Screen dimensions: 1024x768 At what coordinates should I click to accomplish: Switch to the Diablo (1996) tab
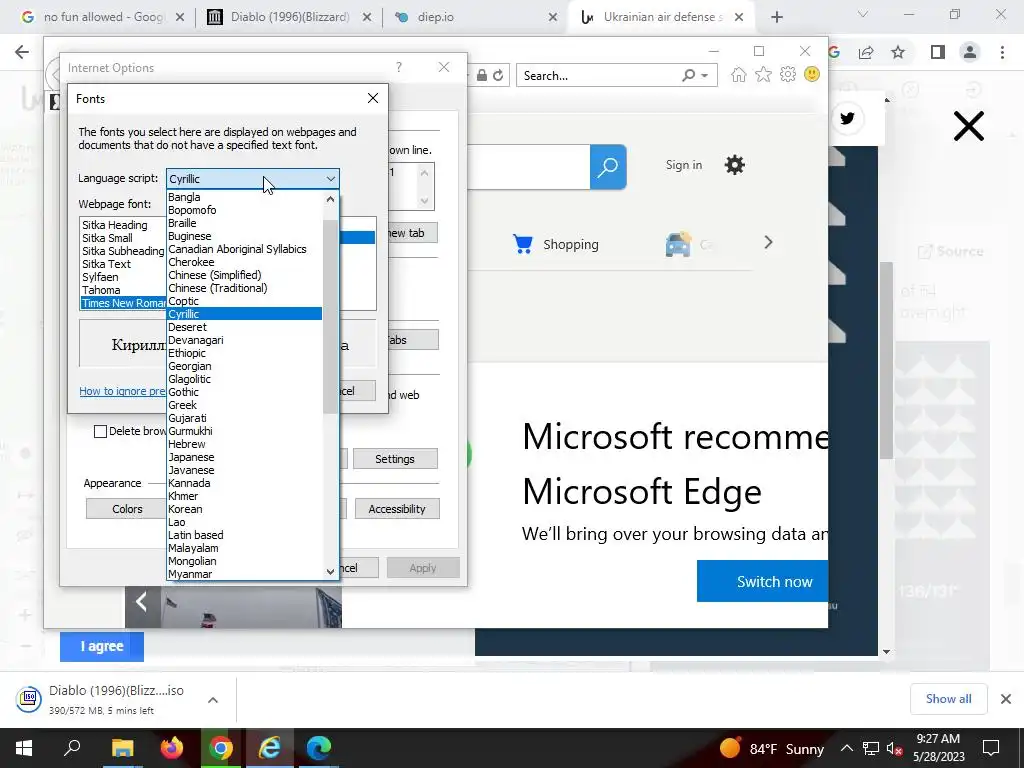point(289,17)
